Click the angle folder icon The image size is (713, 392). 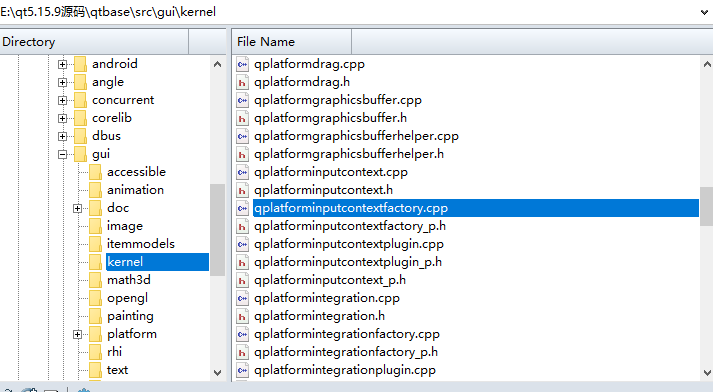(80, 82)
